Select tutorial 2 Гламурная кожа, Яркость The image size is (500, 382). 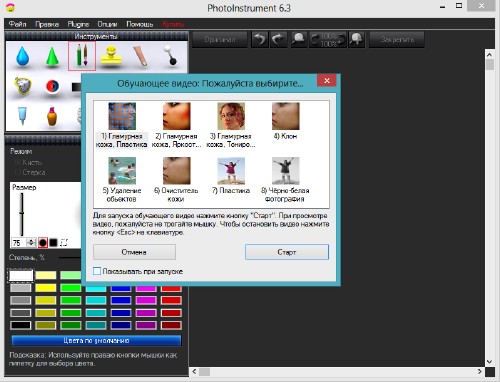(x=176, y=125)
